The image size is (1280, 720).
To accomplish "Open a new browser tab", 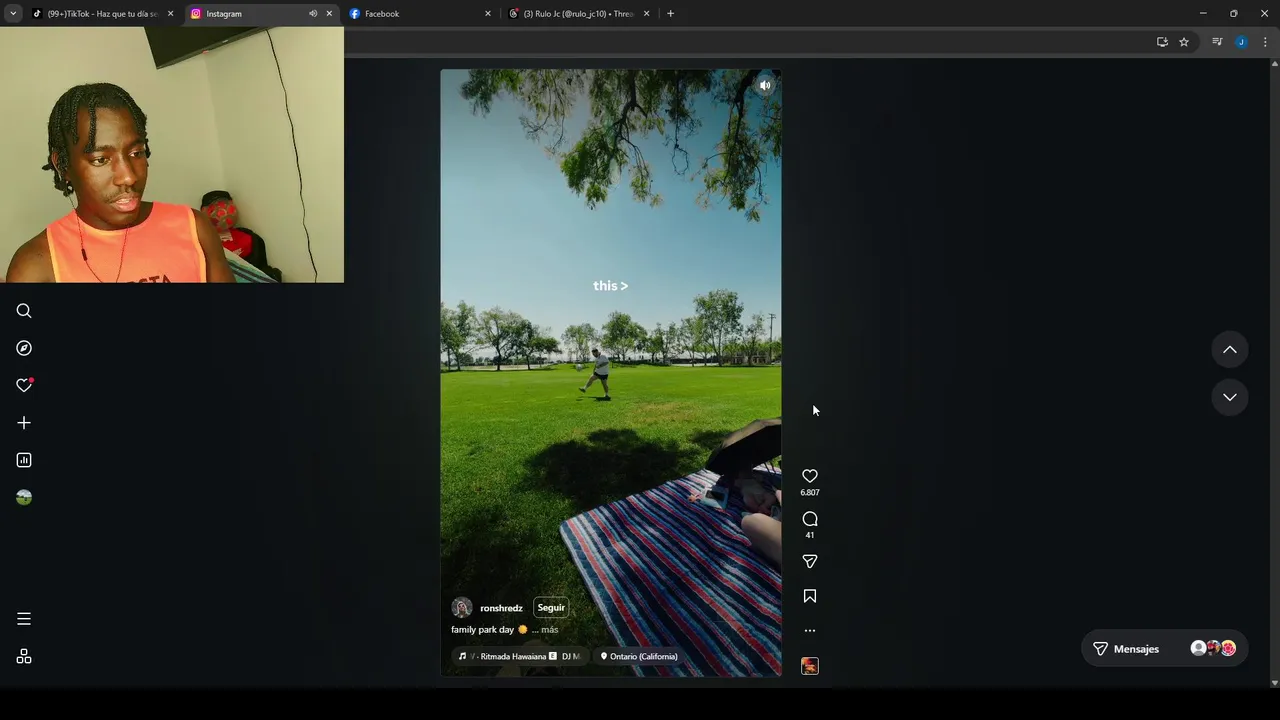I will click(670, 14).
